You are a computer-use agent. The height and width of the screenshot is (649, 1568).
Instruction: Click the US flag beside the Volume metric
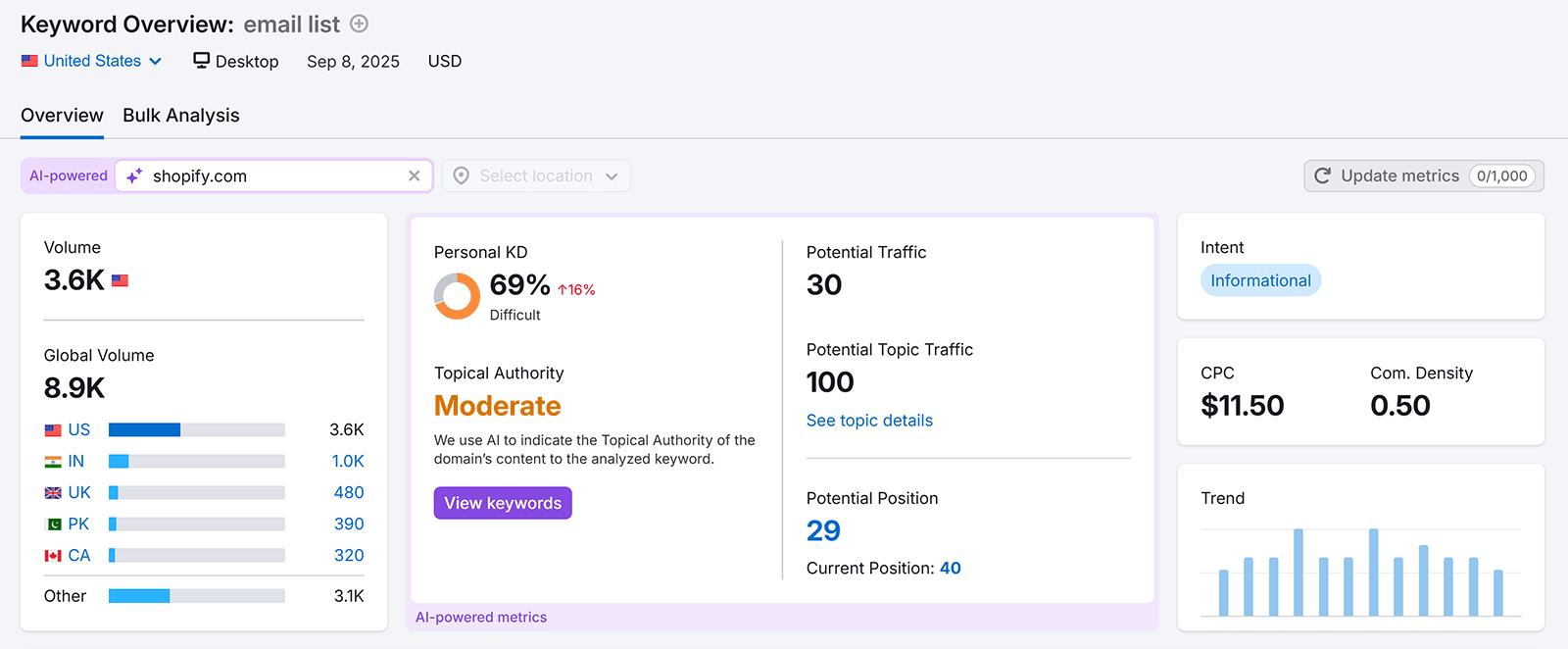120,279
